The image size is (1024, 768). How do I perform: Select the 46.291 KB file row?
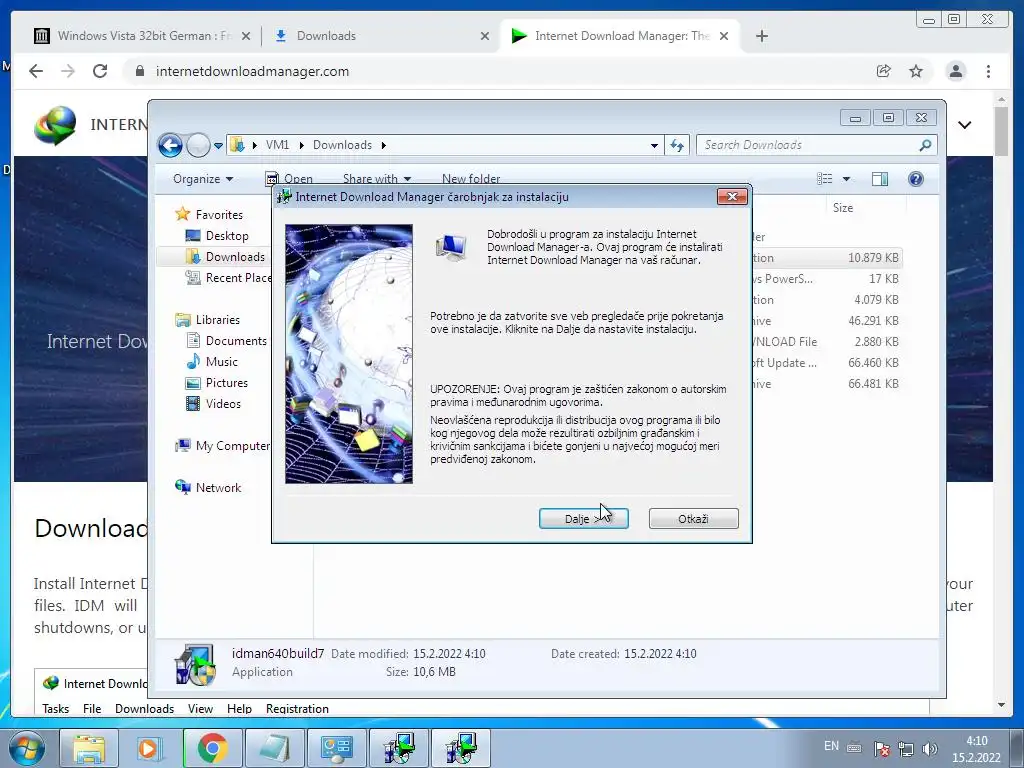827,321
